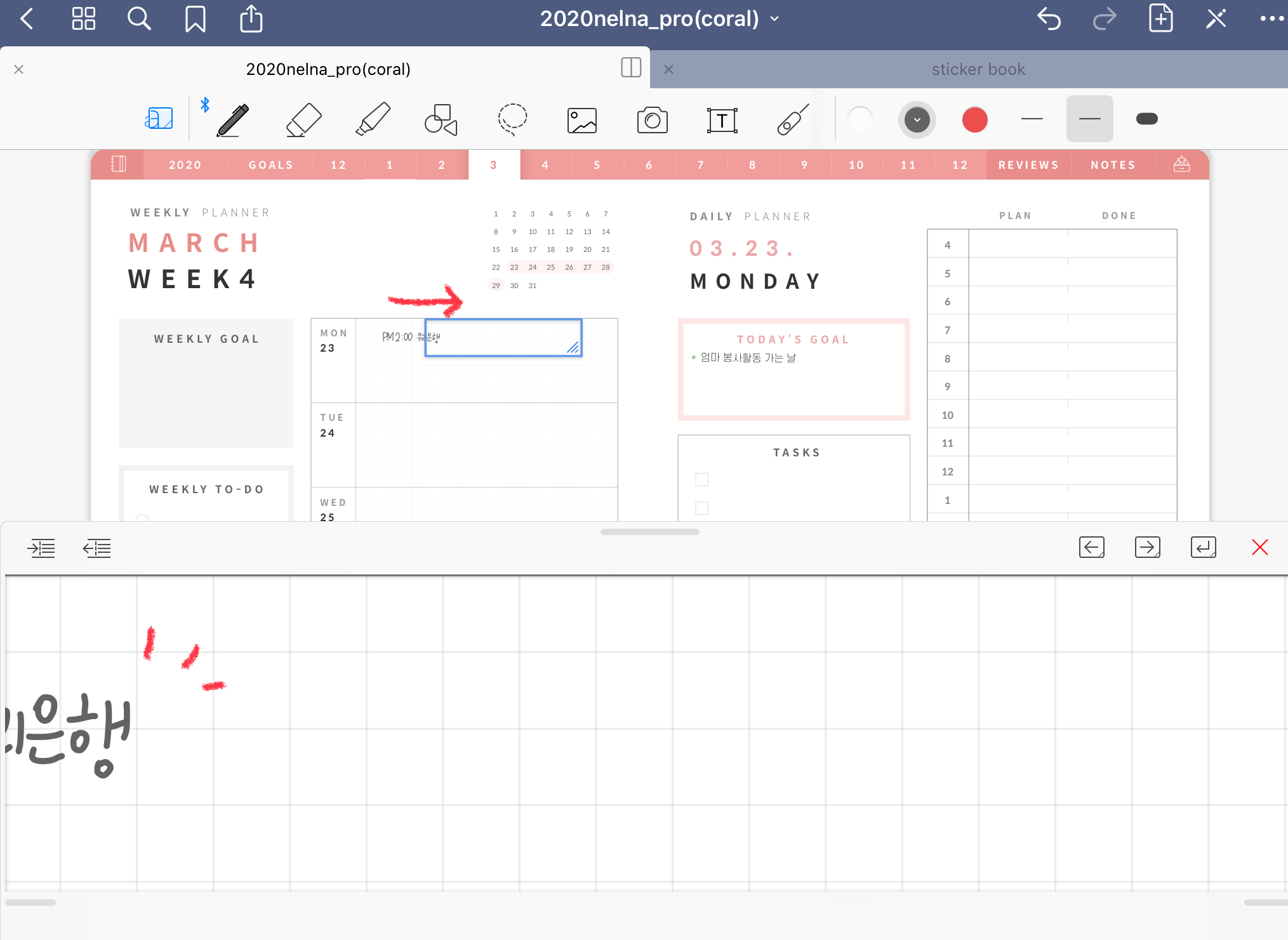Toggle the zoom window tool
This screenshot has height=940, width=1288.
click(x=159, y=119)
